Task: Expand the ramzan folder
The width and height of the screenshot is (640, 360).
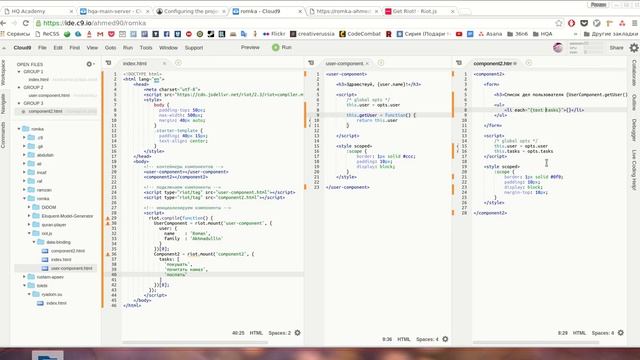Action: pyautogui.click(x=24, y=190)
